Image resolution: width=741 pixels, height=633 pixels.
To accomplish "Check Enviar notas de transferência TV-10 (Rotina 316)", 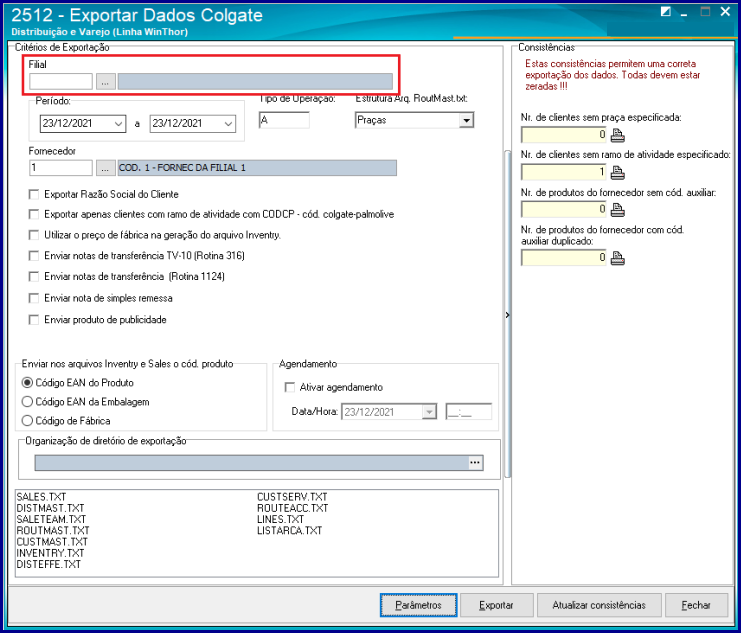I will click(x=34, y=256).
